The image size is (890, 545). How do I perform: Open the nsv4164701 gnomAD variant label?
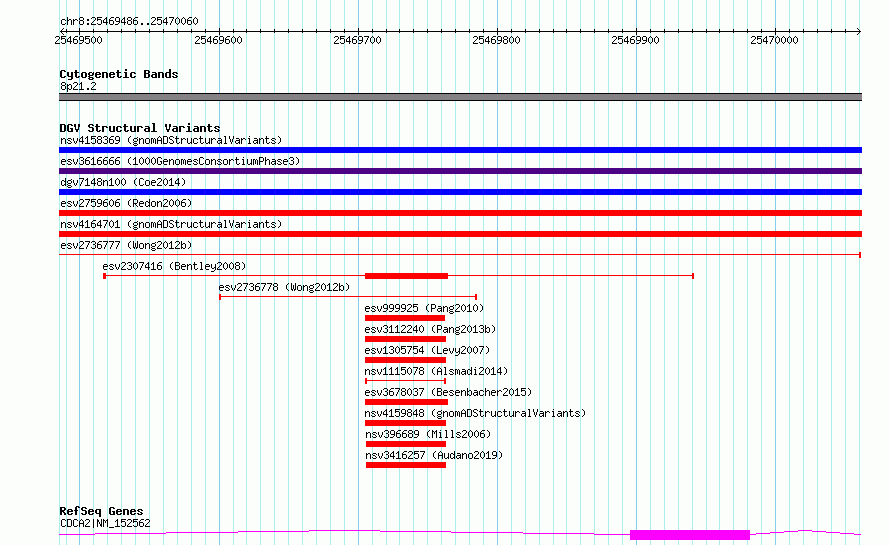click(171, 224)
